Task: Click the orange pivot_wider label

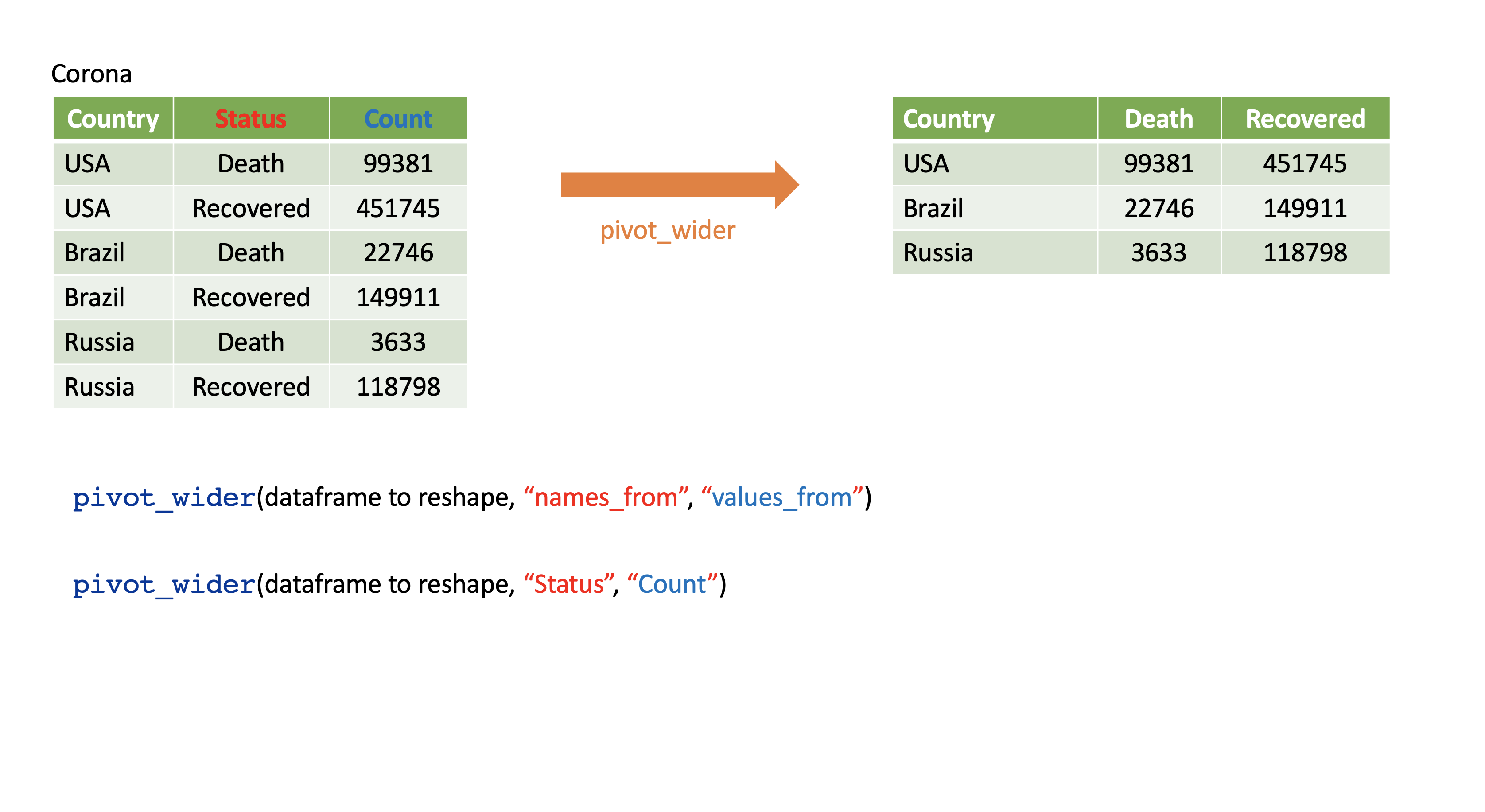Action: (x=668, y=230)
